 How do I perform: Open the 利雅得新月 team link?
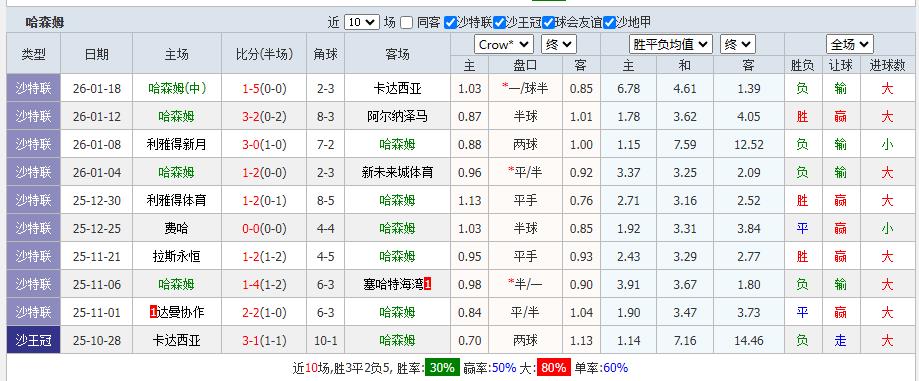pos(176,144)
